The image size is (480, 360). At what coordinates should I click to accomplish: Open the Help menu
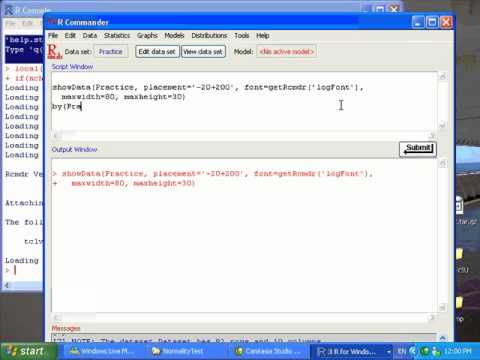tap(262, 35)
